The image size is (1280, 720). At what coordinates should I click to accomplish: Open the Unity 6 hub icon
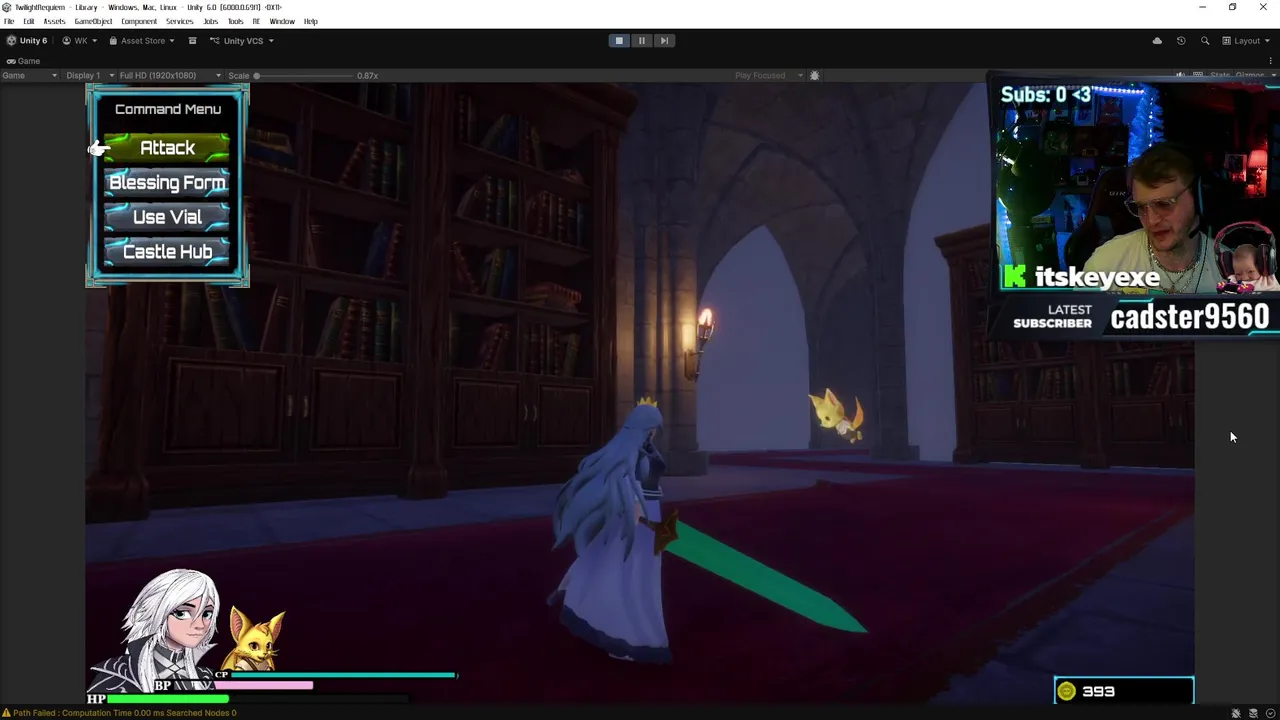[x=27, y=41]
